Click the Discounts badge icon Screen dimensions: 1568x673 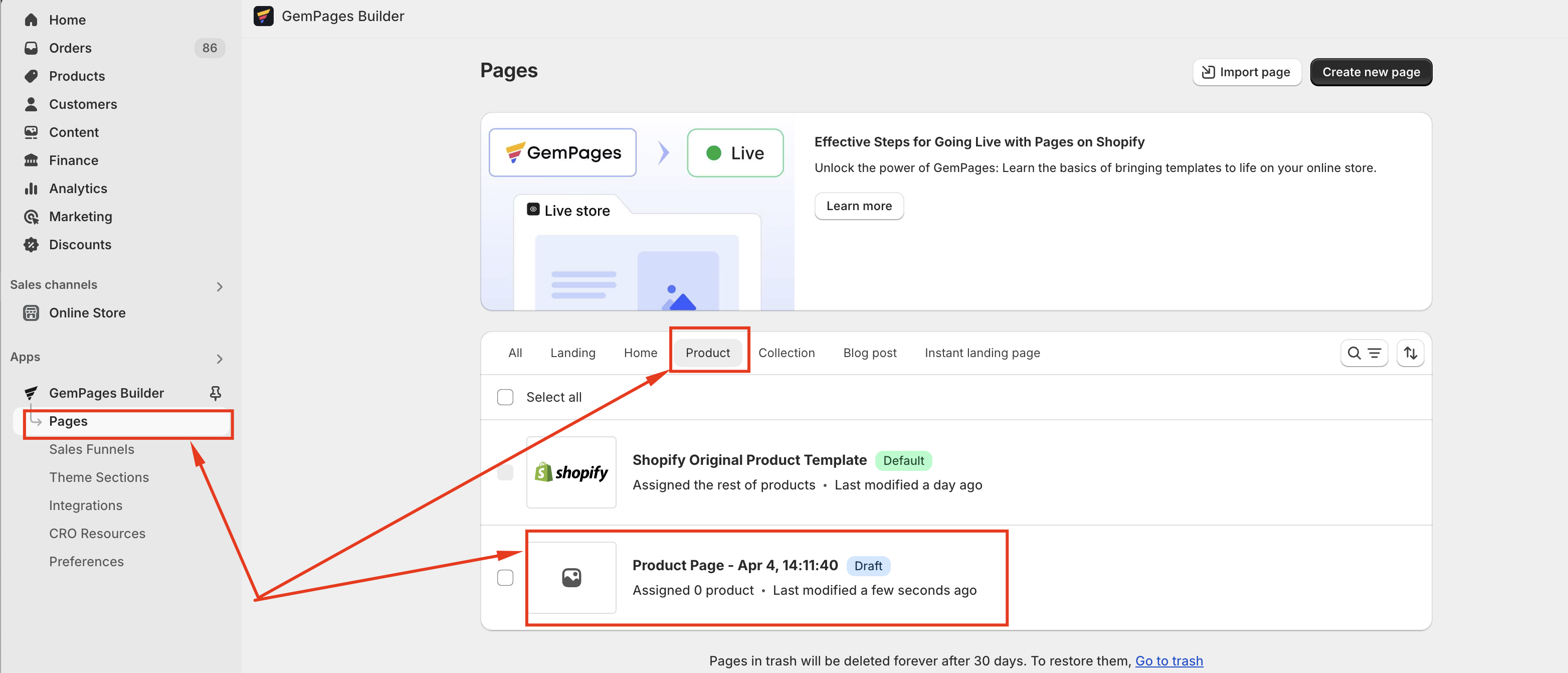click(31, 244)
